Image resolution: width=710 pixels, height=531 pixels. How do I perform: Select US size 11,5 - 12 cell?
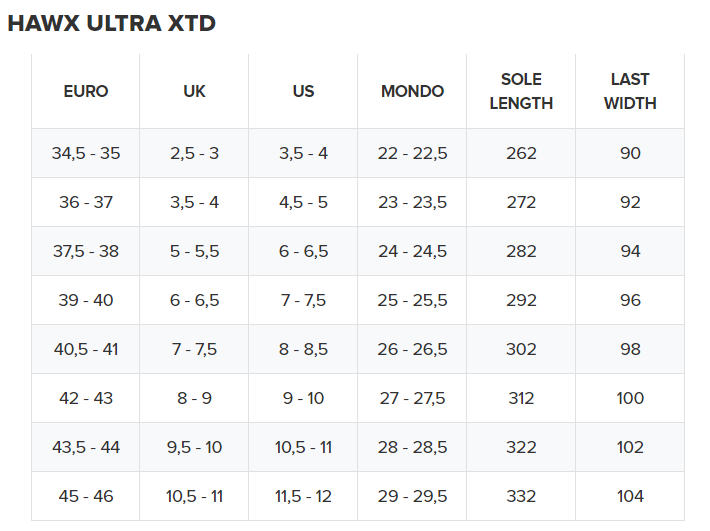[303, 496]
